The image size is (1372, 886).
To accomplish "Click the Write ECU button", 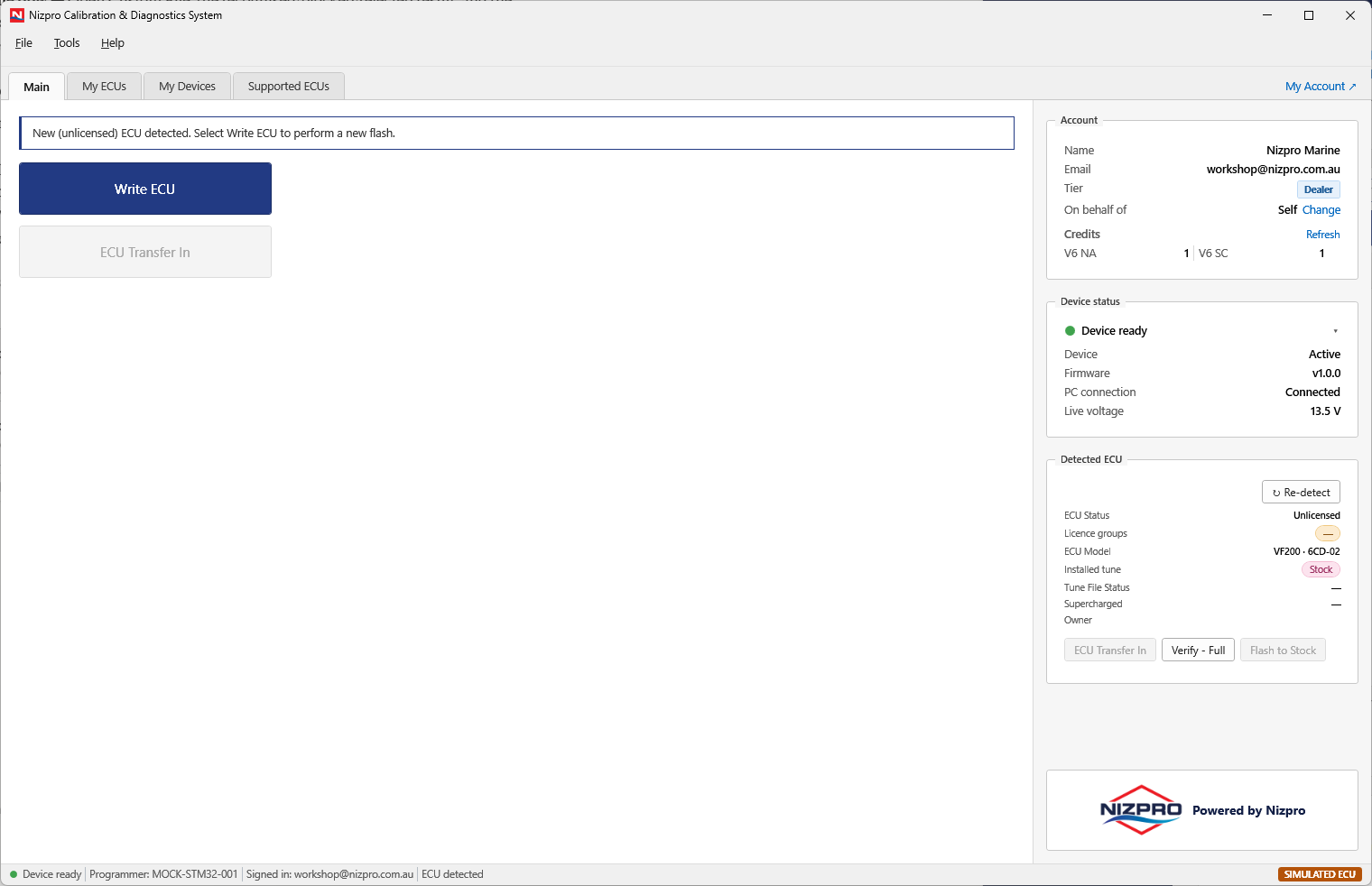I will (145, 189).
